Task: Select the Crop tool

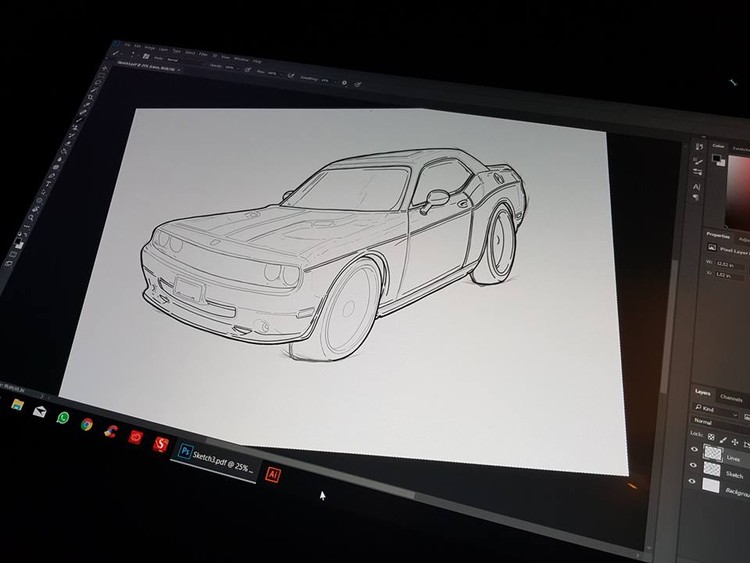Action: pos(90,97)
